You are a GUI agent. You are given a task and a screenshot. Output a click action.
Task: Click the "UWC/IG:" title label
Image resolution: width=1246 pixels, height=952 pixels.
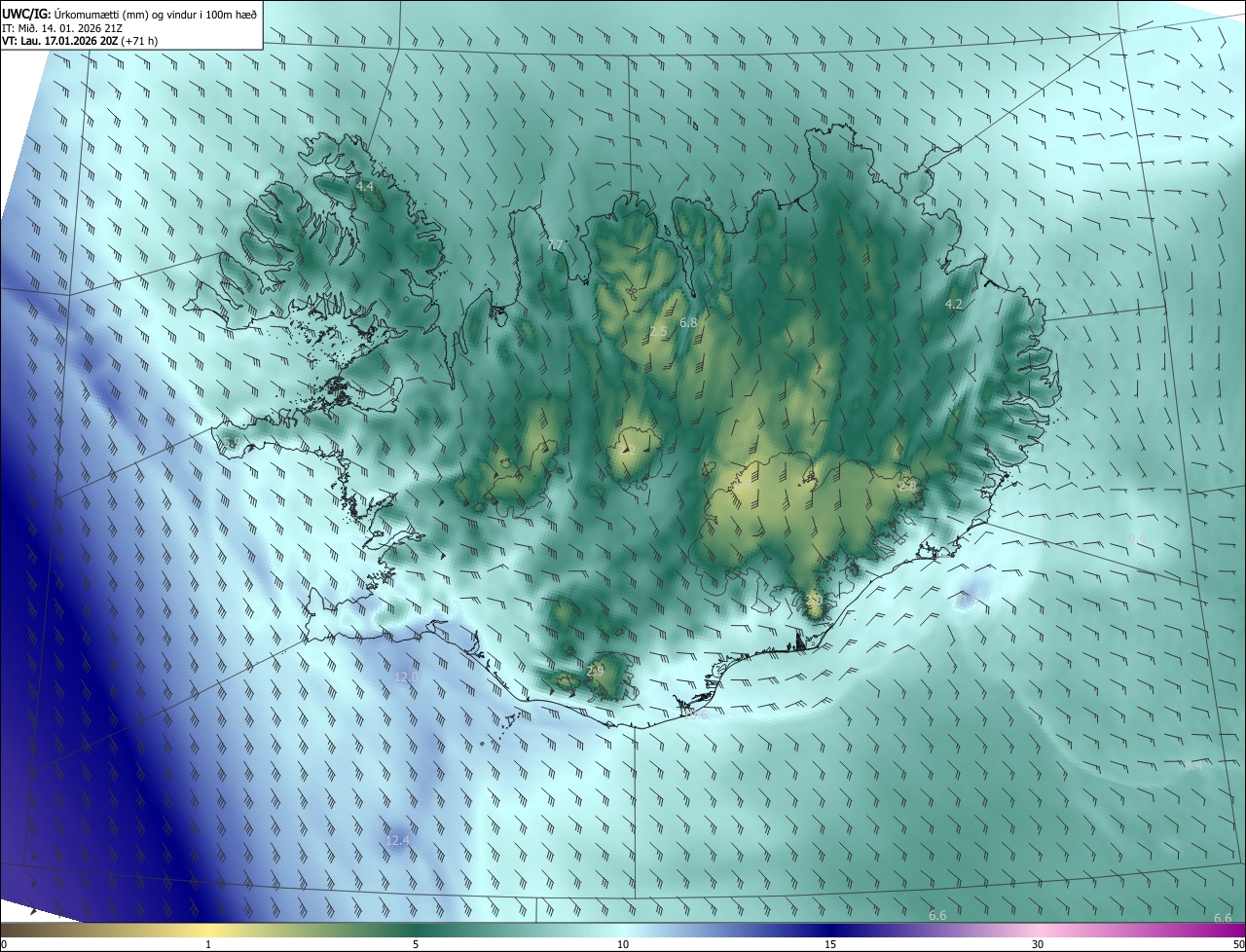click(x=26, y=13)
